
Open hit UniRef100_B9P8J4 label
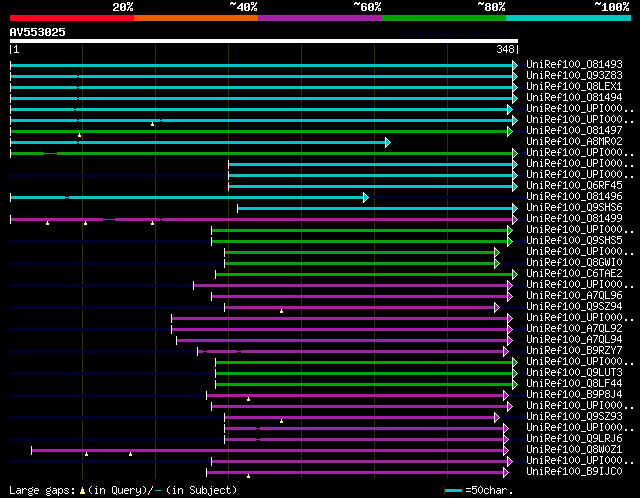pos(574,395)
